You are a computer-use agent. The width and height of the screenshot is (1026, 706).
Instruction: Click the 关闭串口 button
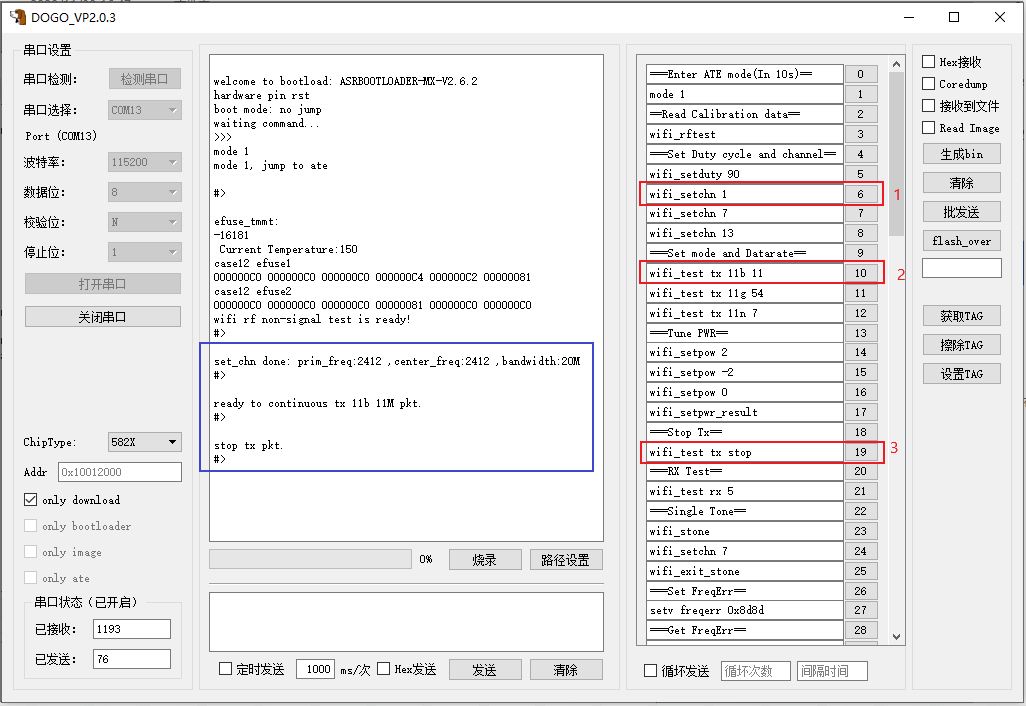pyautogui.click(x=103, y=317)
